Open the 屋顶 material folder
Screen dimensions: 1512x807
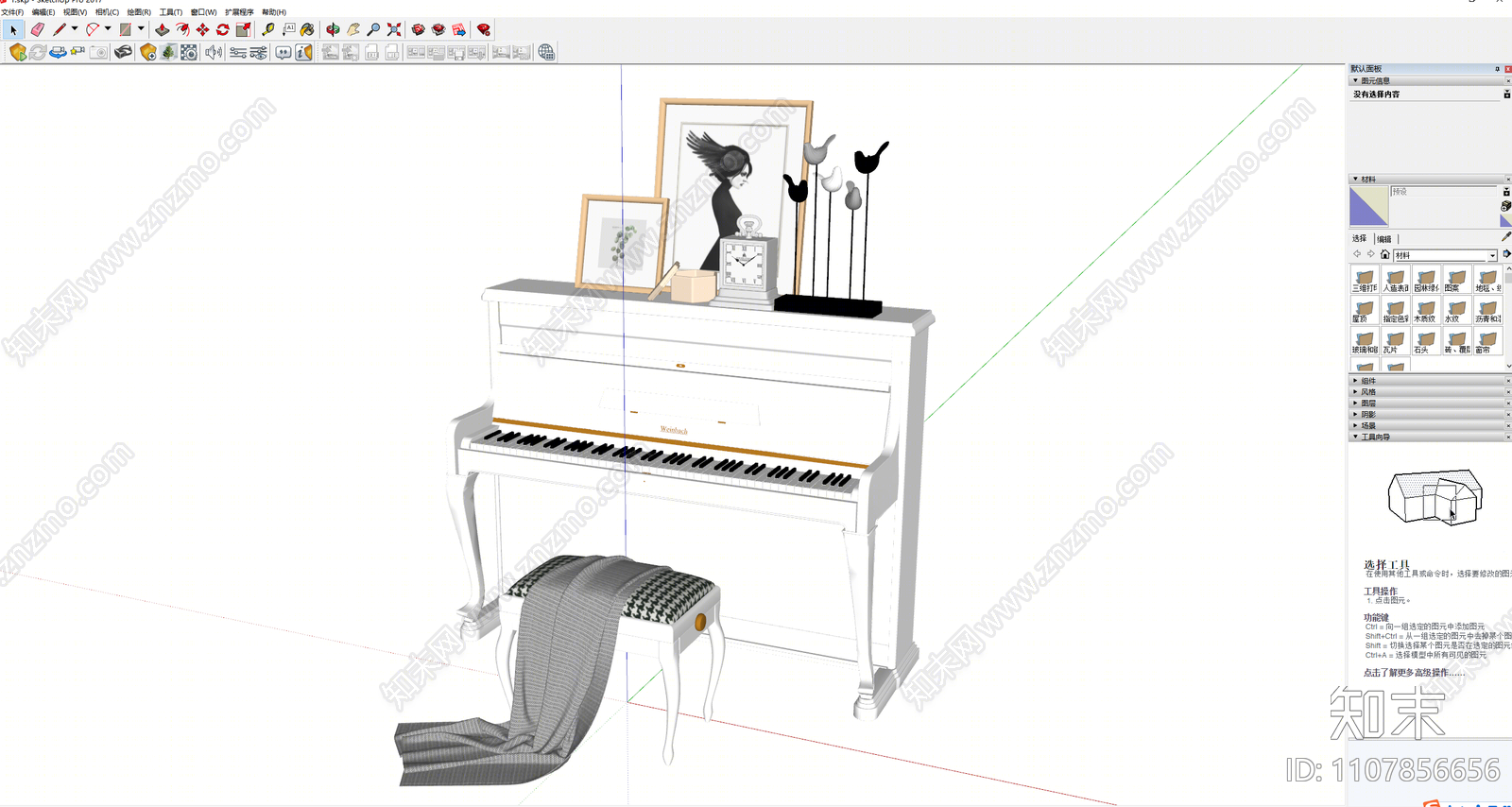[x=1364, y=311]
